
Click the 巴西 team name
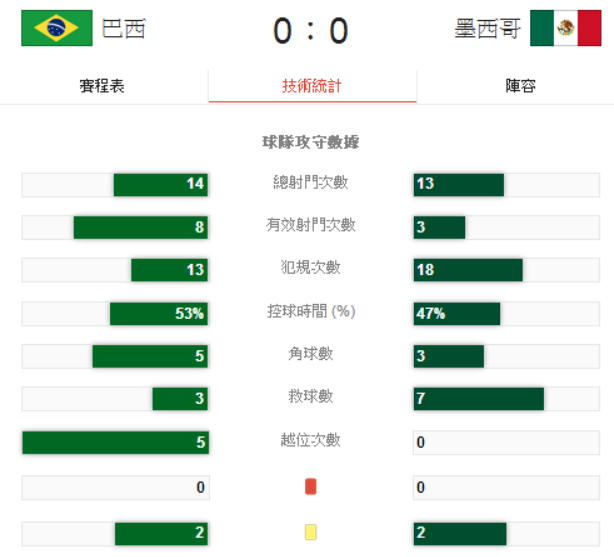click(124, 29)
